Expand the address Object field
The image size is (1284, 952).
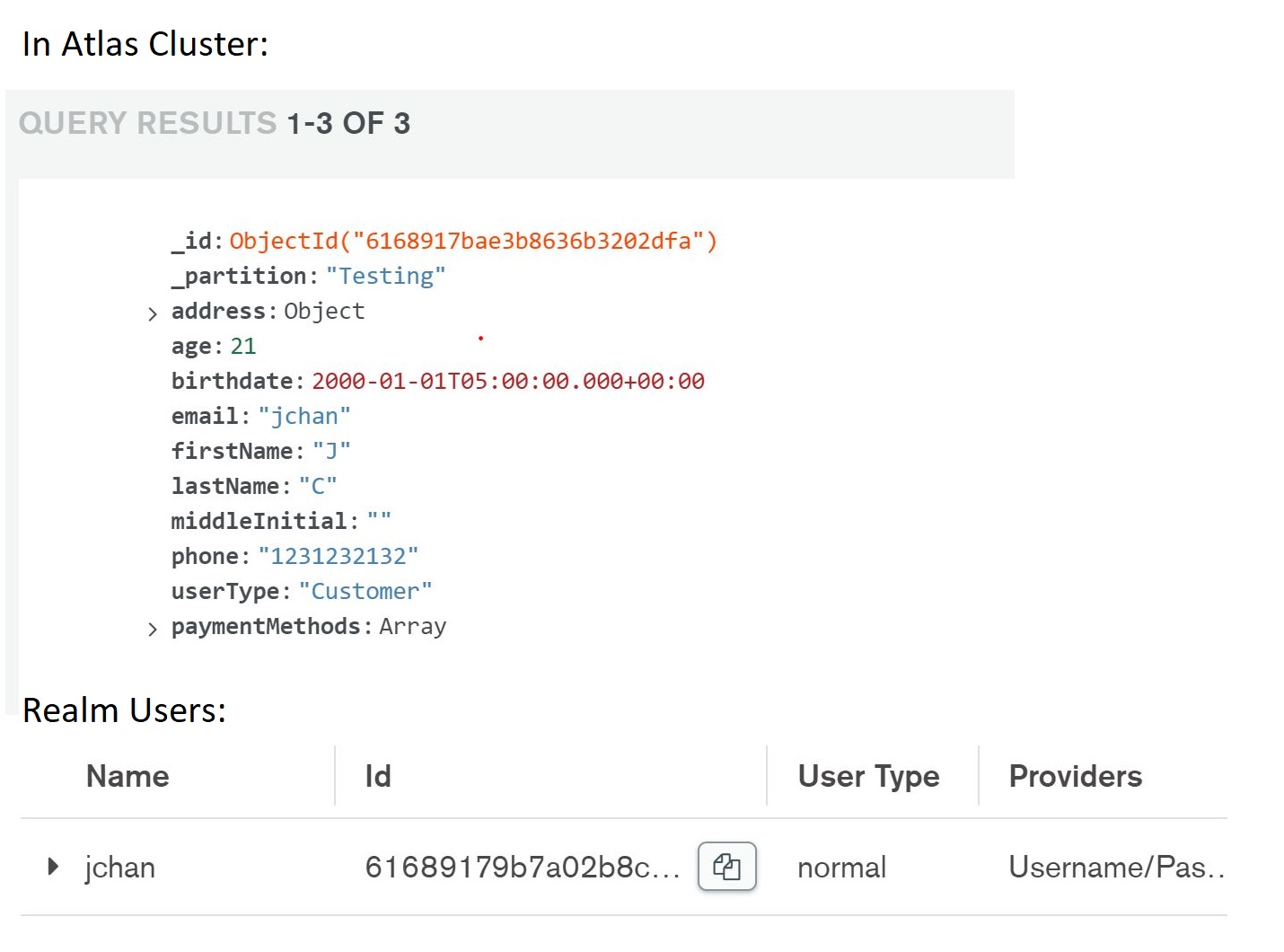tap(153, 313)
